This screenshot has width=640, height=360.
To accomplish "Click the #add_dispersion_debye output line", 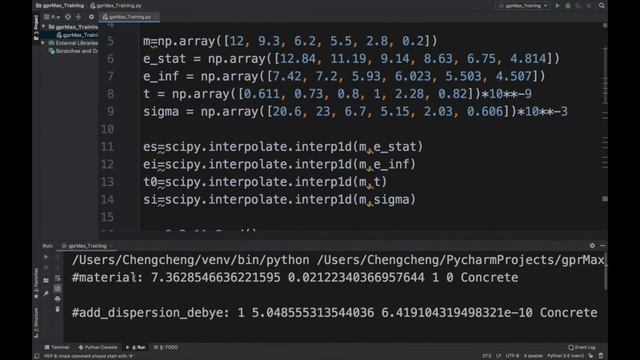I will tap(335, 313).
